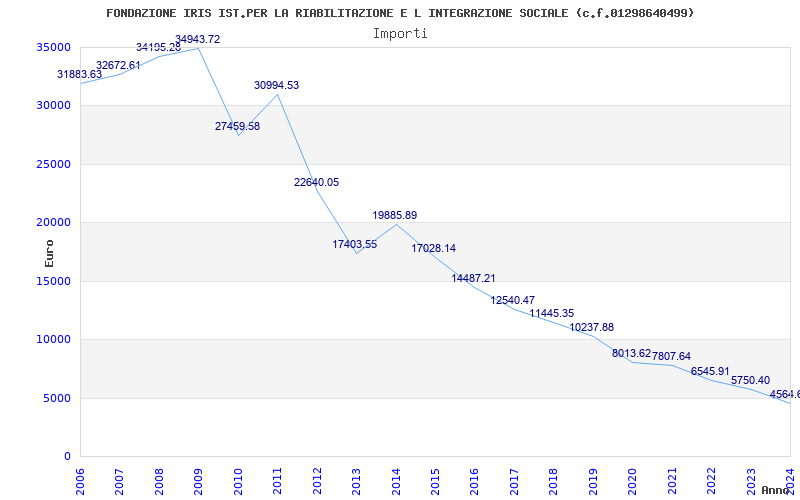Viewport: 800px width, 500px height.
Task: Click x-axis year 2006
Action: (x=80, y=481)
